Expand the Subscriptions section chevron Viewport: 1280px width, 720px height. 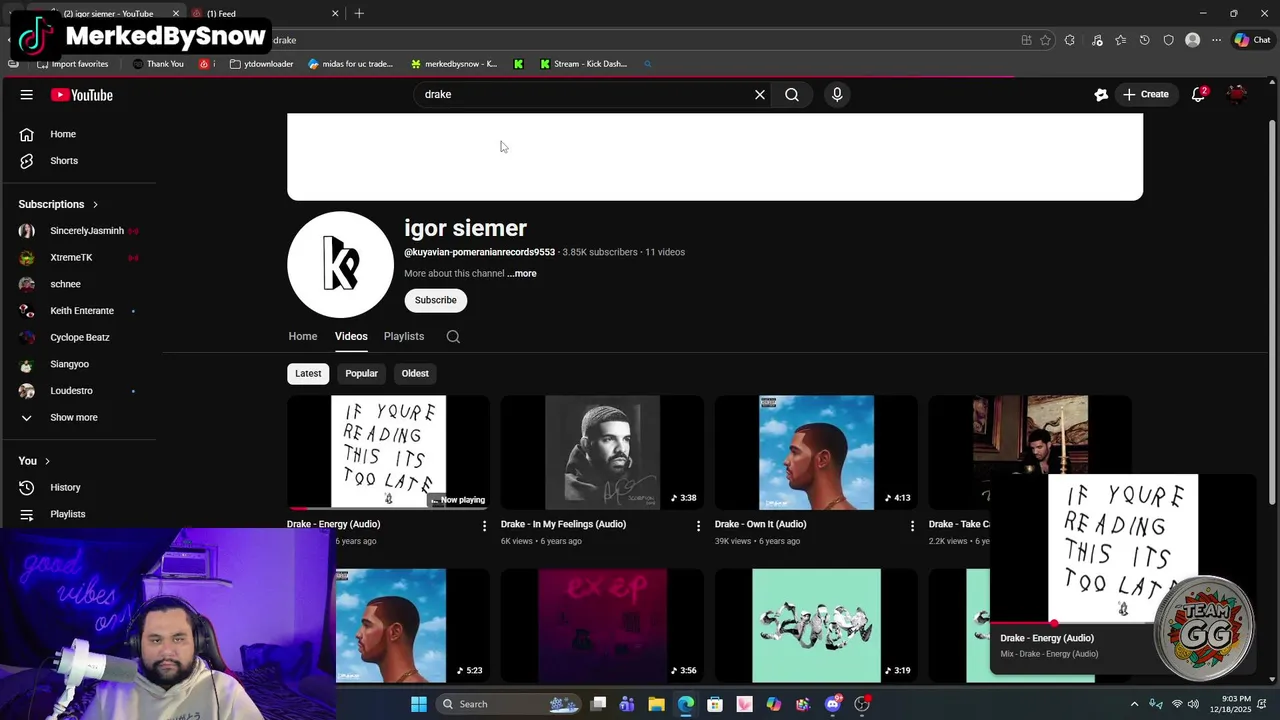coord(95,205)
